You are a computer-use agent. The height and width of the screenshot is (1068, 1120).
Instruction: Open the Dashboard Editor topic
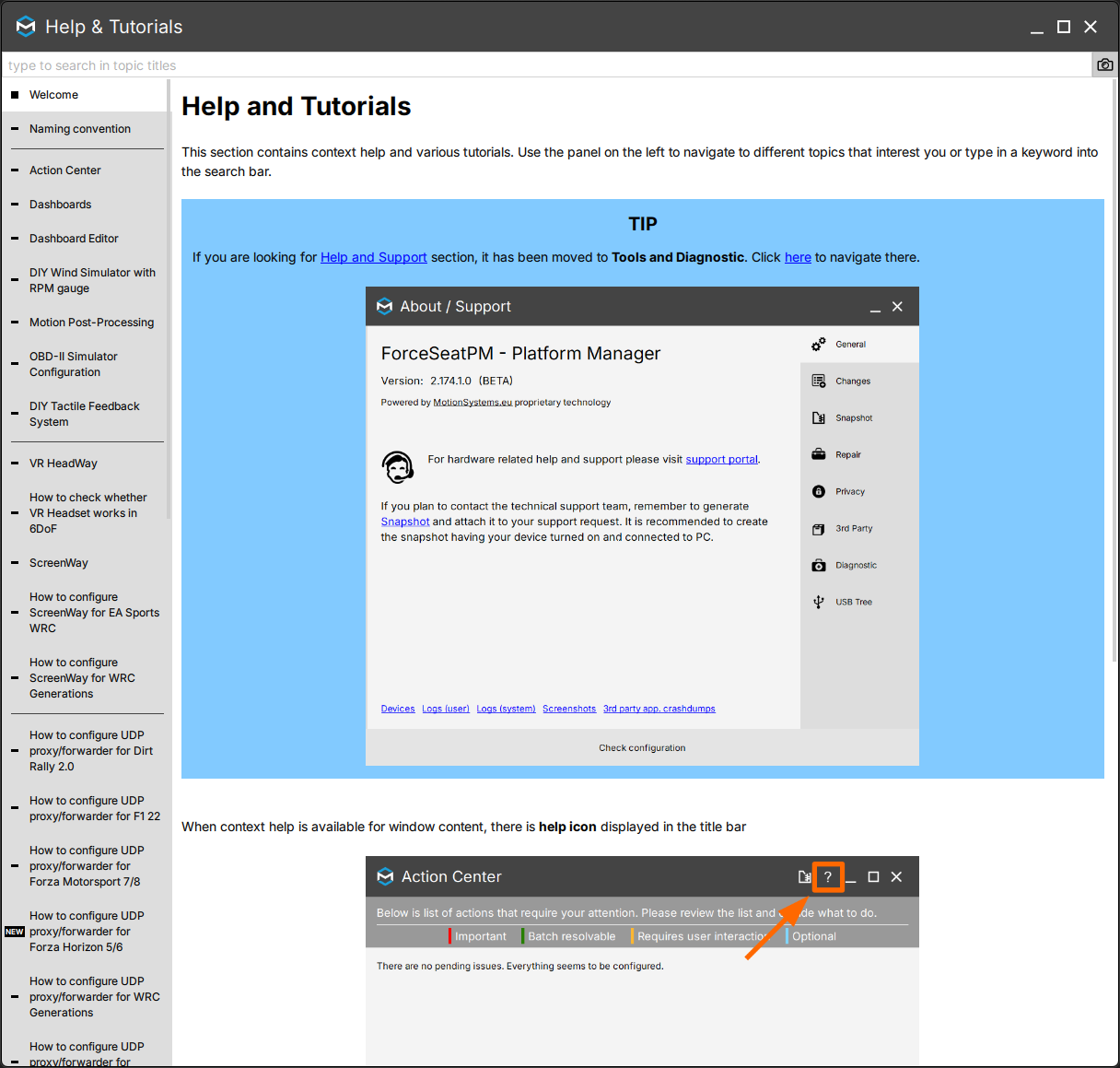[x=85, y=239]
